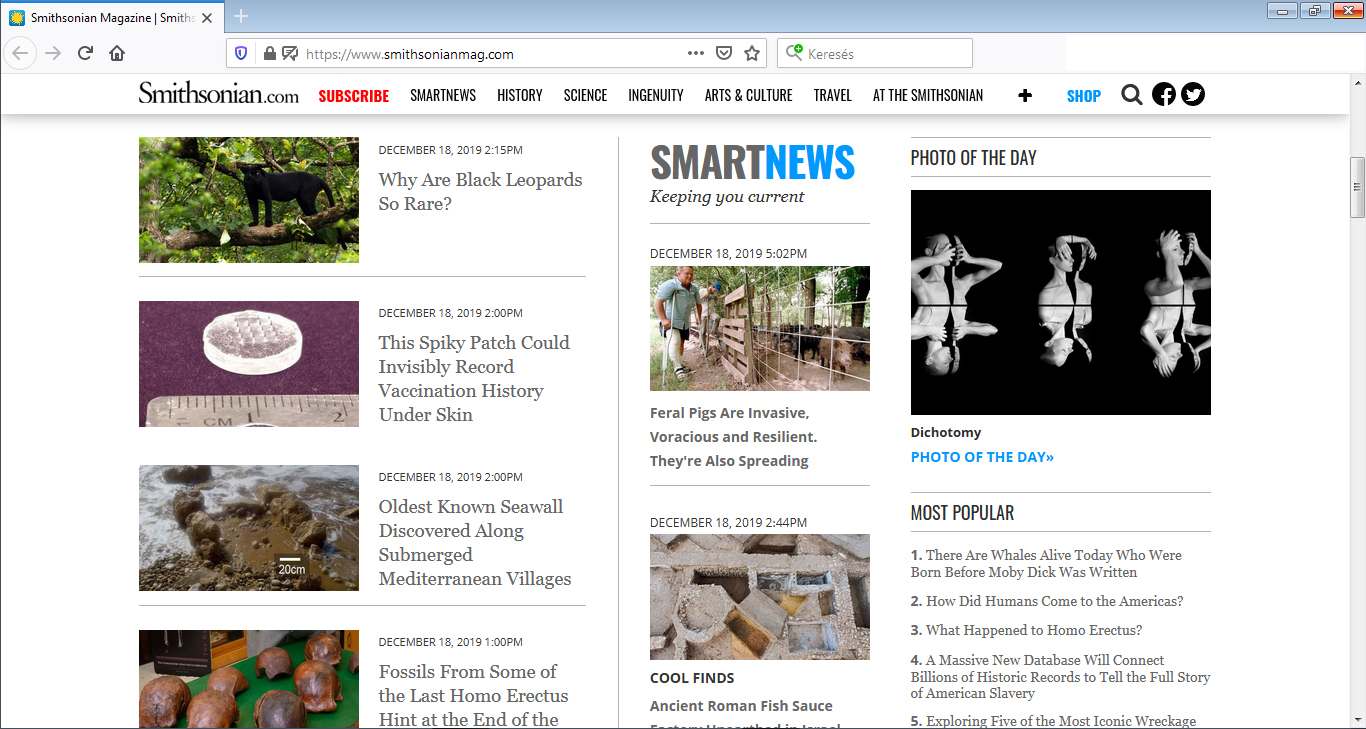Bookmark this page with the star
Screen dimensions: 1366x729
point(752,53)
